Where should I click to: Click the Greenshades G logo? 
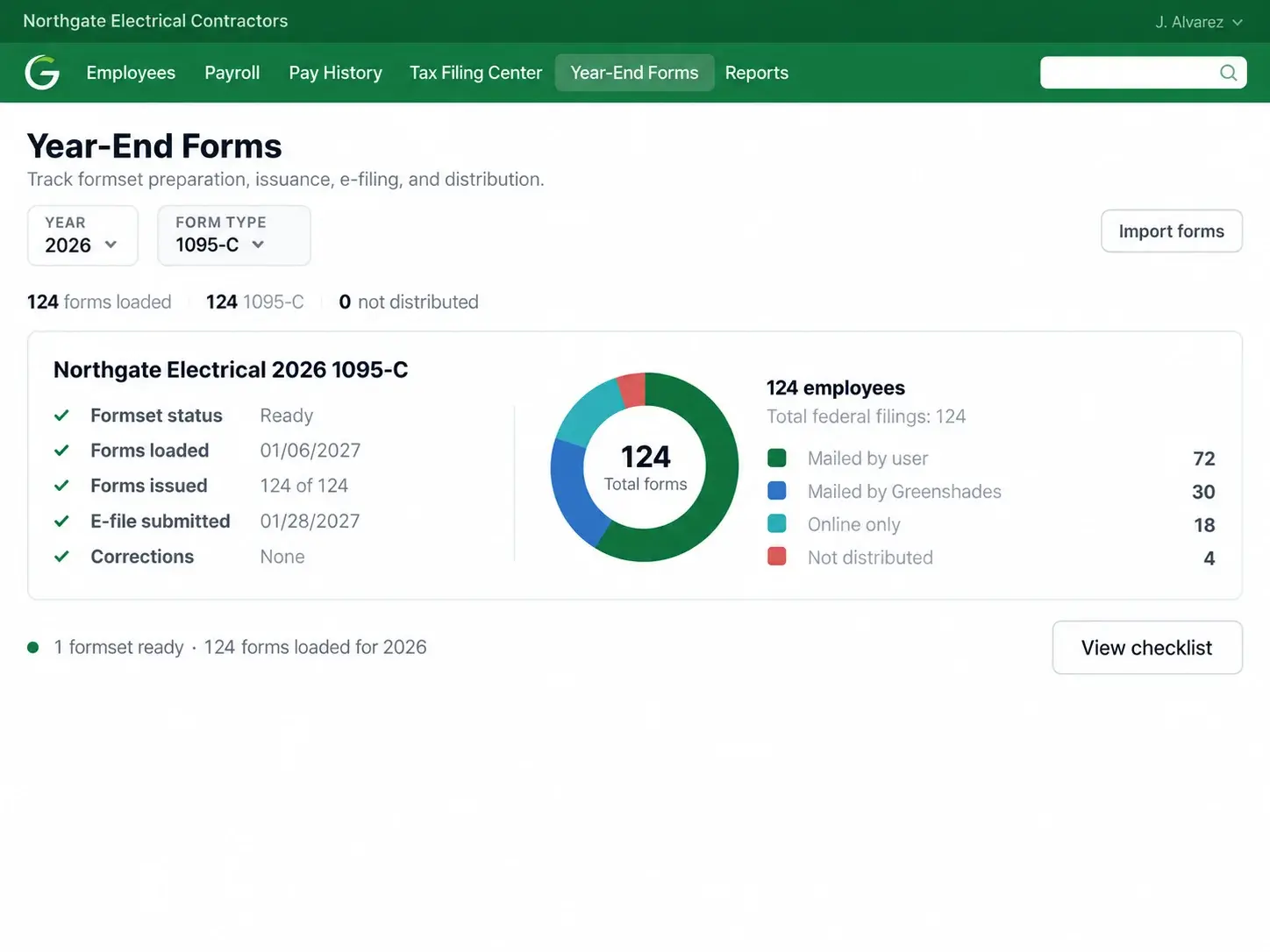pyautogui.click(x=42, y=73)
